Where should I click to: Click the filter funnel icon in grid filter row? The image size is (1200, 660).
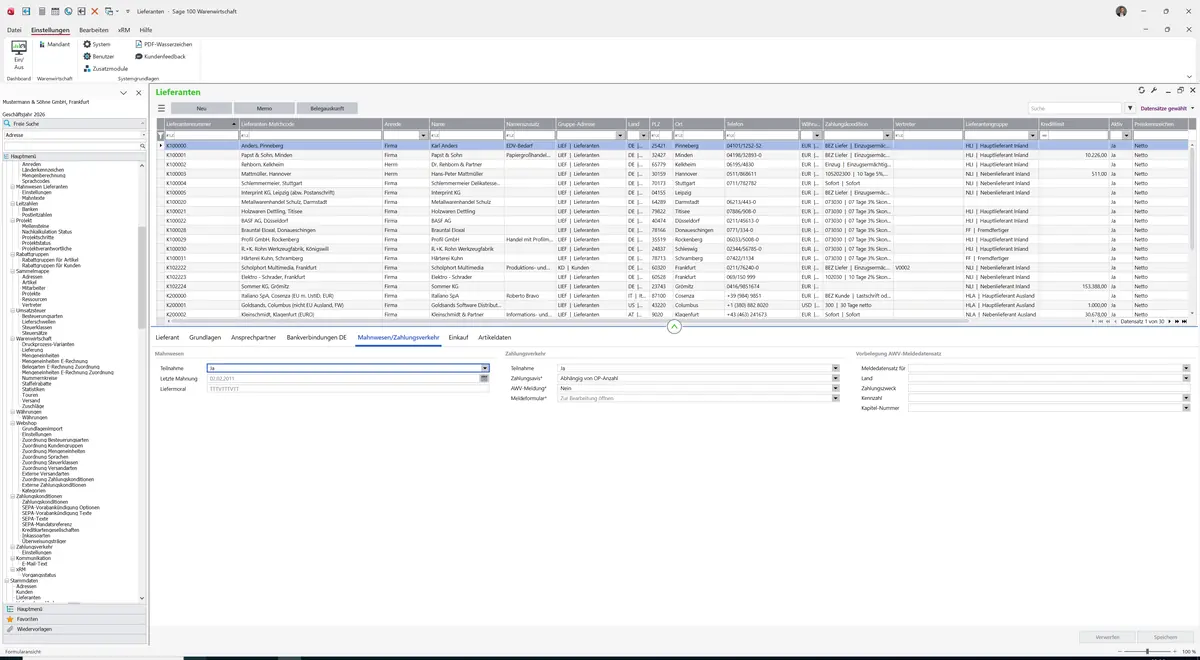click(160, 135)
